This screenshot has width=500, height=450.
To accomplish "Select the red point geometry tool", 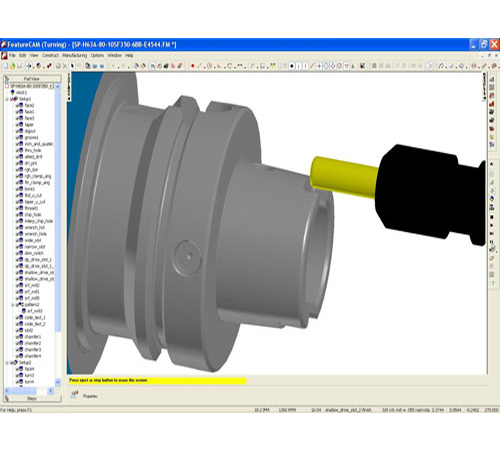I will click(x=192, y=66).
